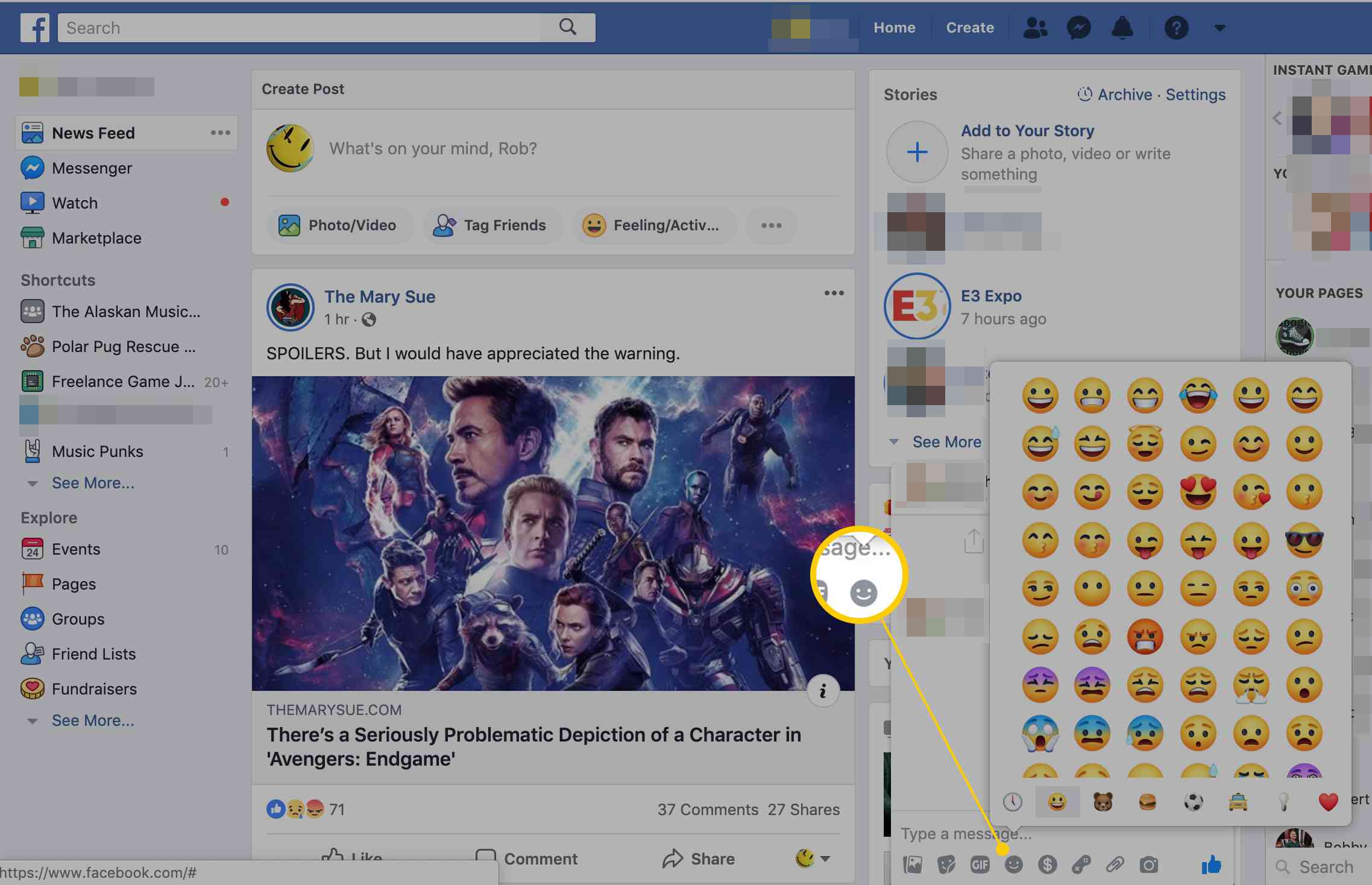This screenshot has width=1372, height=885.
Task: Click the Avengers article image
Action: point(553,534)
